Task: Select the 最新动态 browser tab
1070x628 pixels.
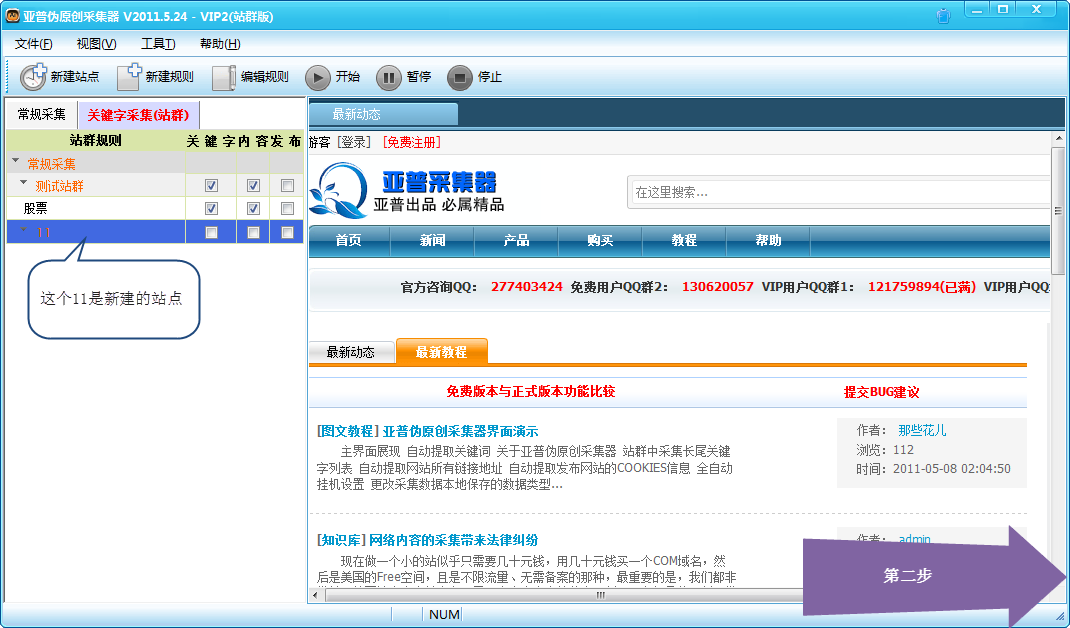Action: tap(384, 115)
